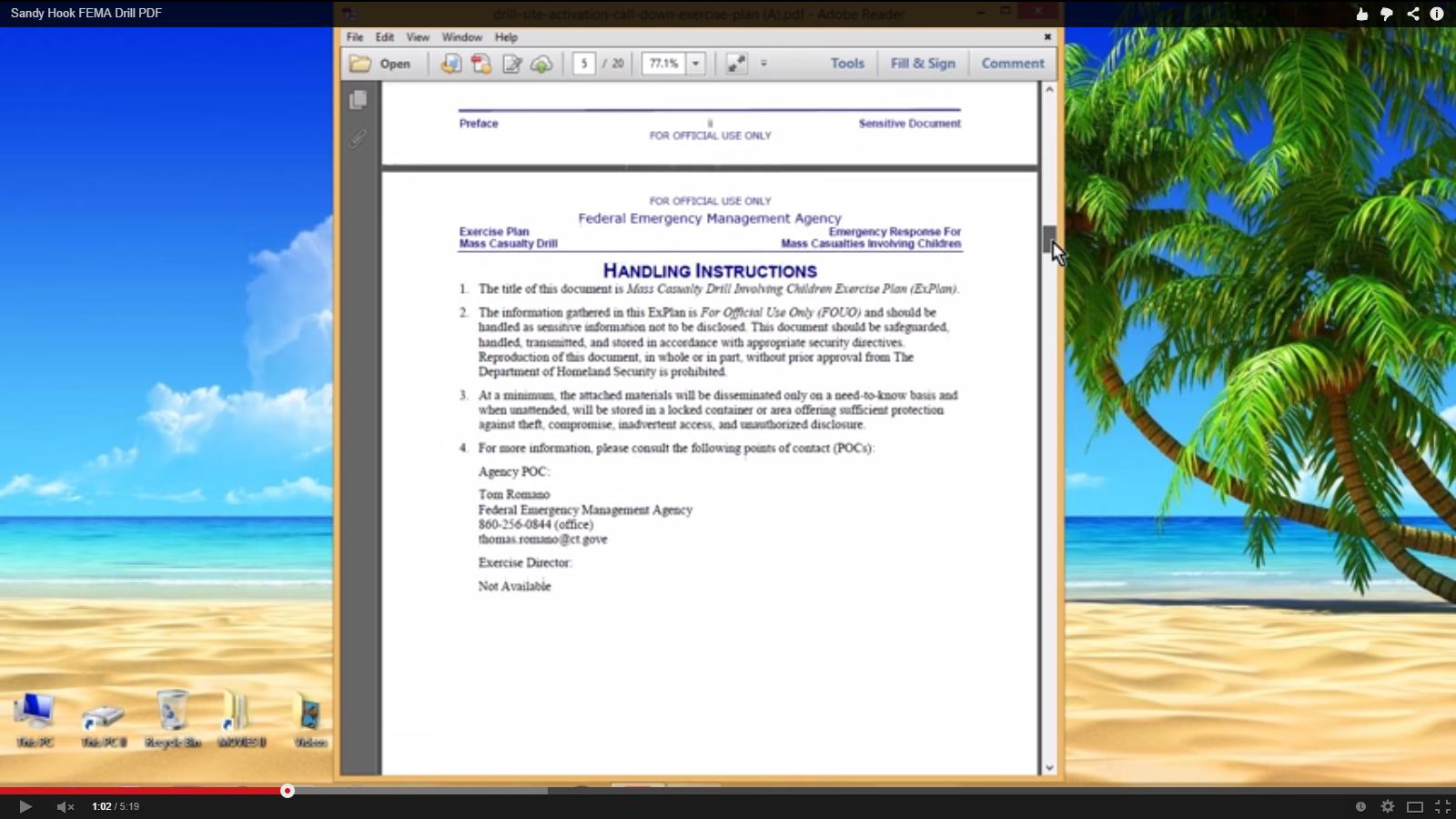Click the share icon at top right

click(1412, 14)
